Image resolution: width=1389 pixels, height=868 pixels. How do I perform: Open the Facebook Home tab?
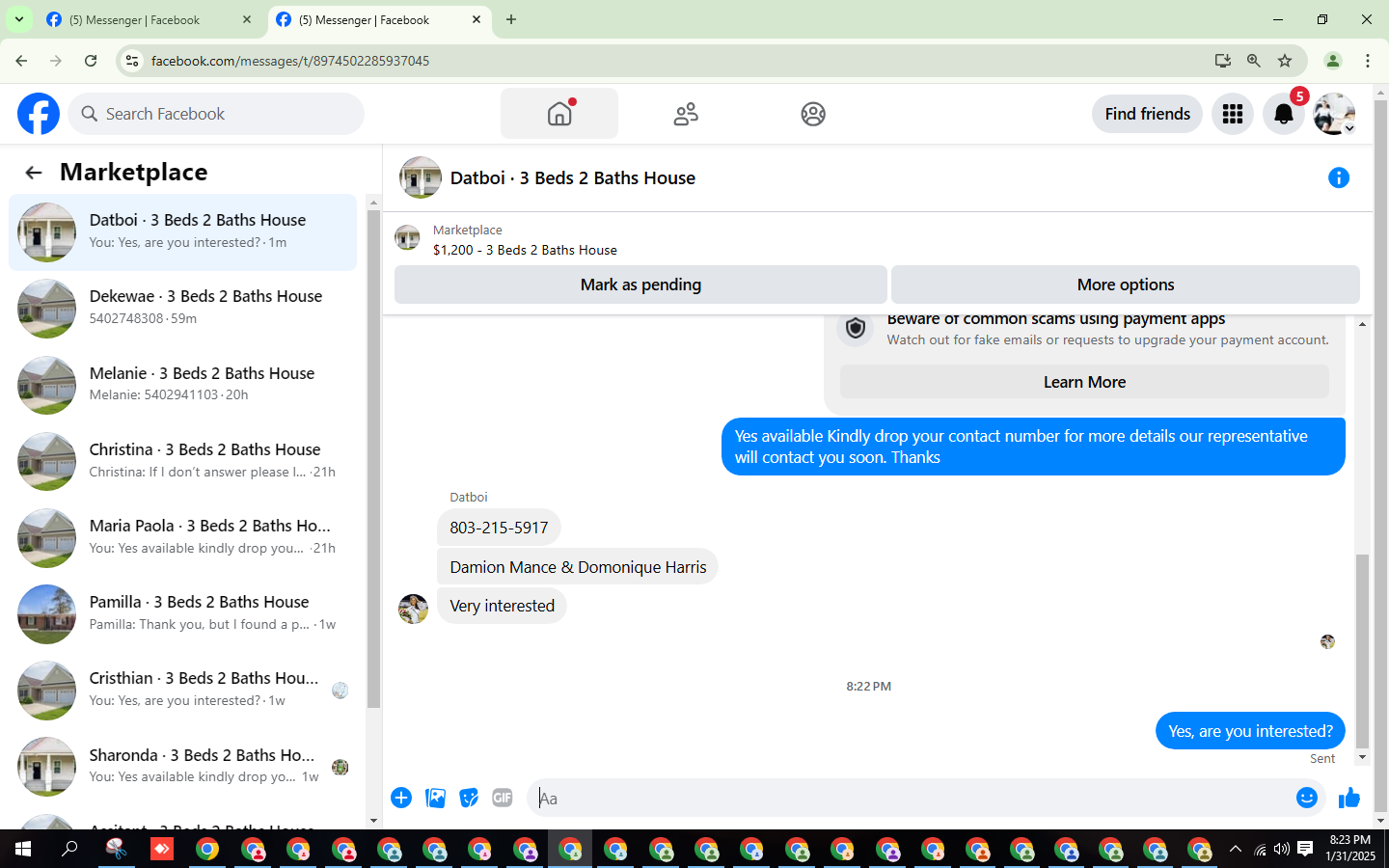tap(559, 114)
